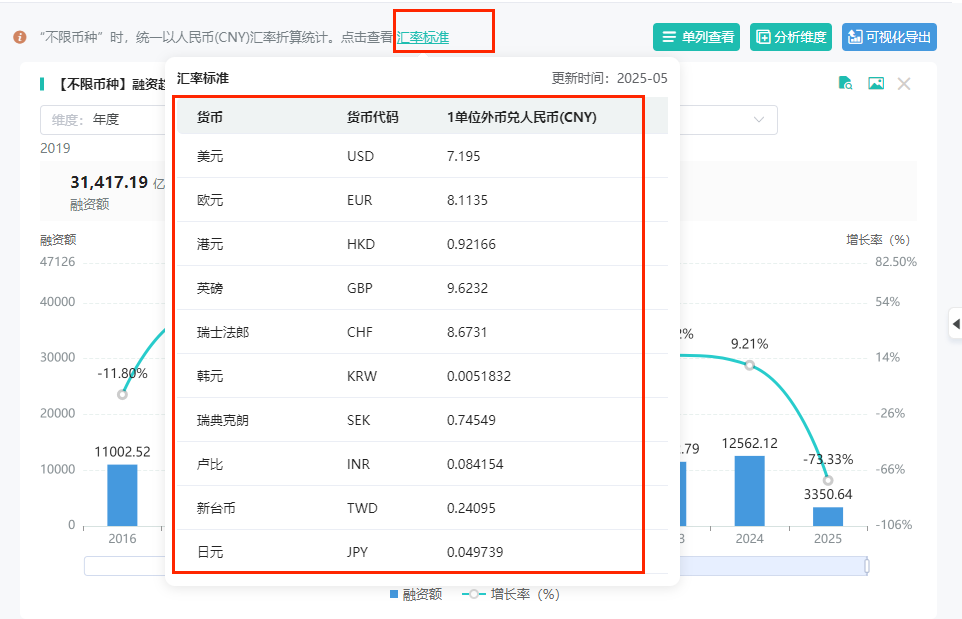Click the 2025 bar labeled 3350.64

click(x=828, y=517)
